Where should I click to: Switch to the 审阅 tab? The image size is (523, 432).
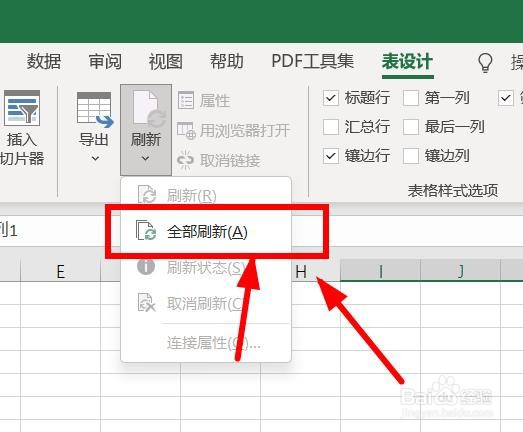pyautogui.click(x=105, y=62)
